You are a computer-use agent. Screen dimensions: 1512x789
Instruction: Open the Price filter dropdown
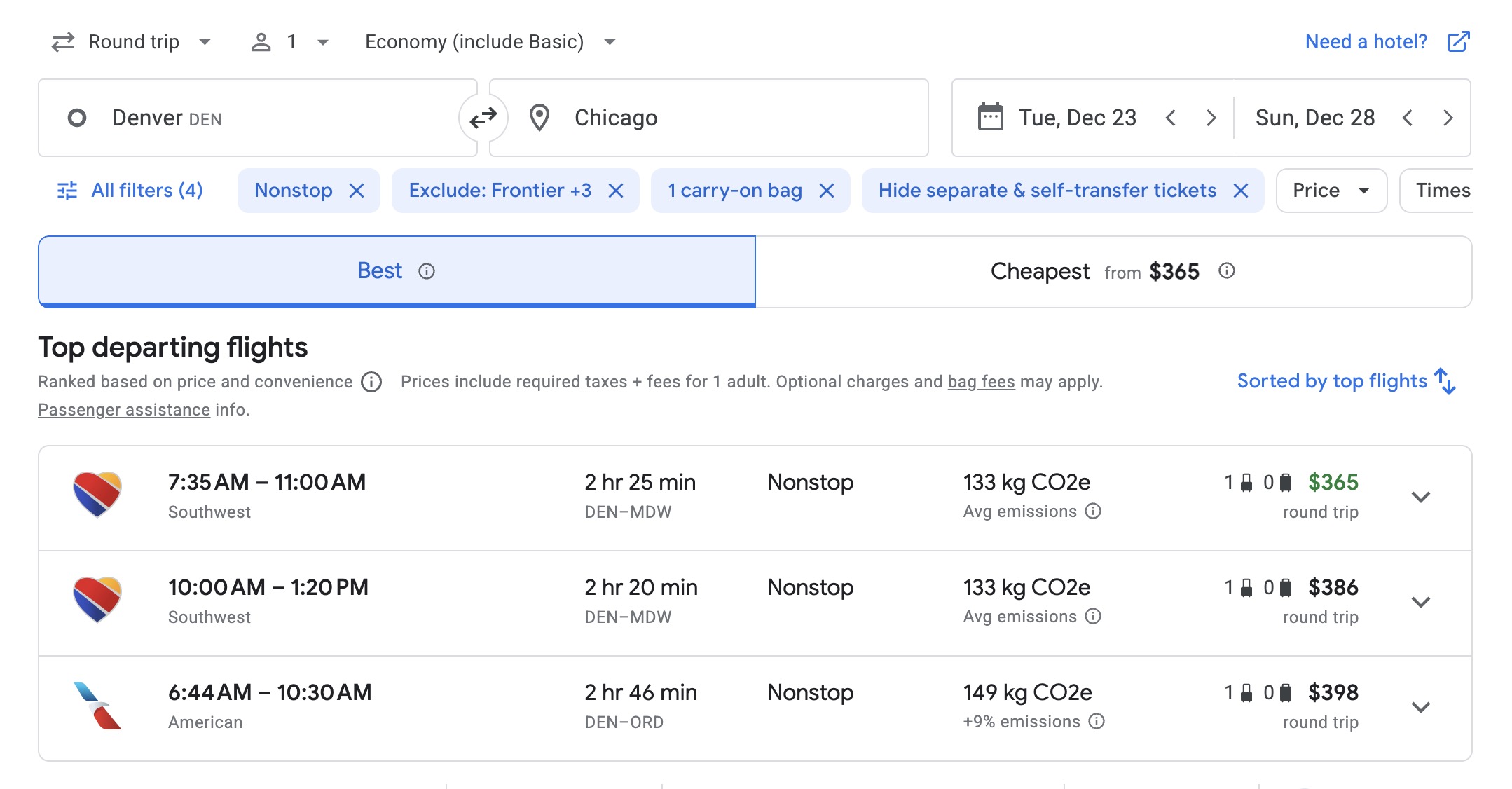tap(1331, 191)
